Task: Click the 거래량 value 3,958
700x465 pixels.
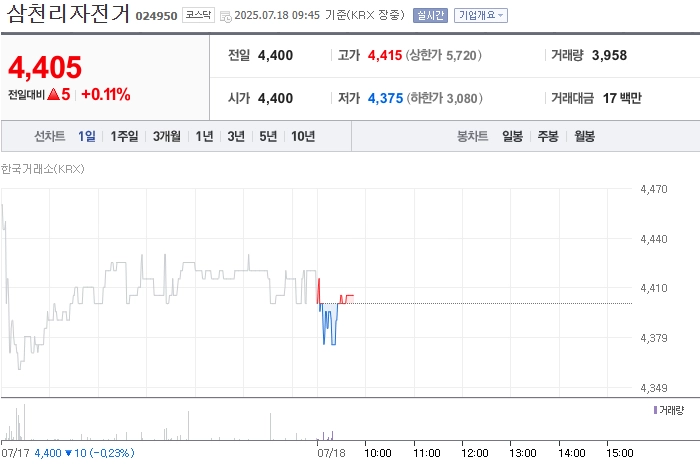Action: [609, 55]
